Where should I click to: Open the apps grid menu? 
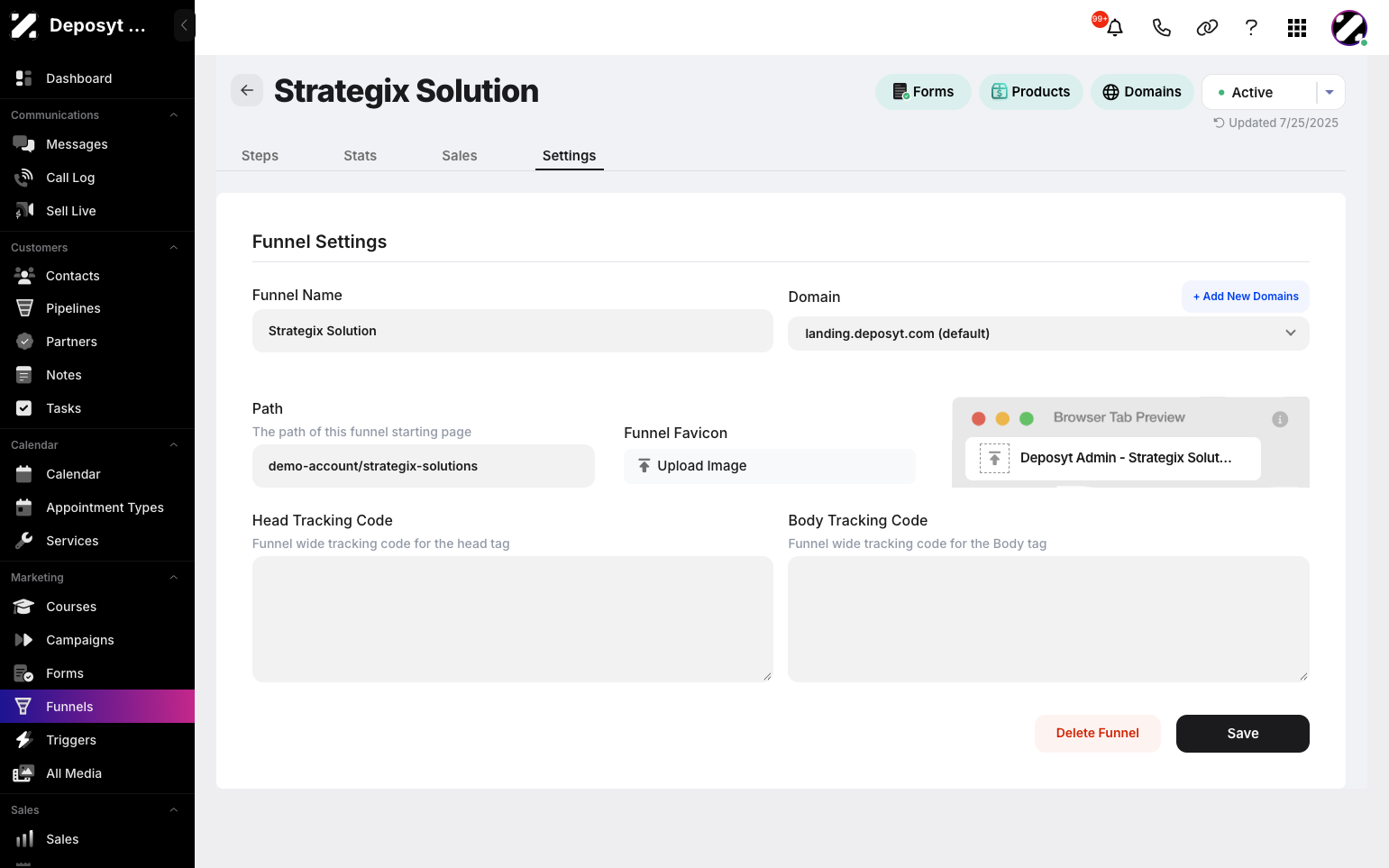pos(1297,28)
